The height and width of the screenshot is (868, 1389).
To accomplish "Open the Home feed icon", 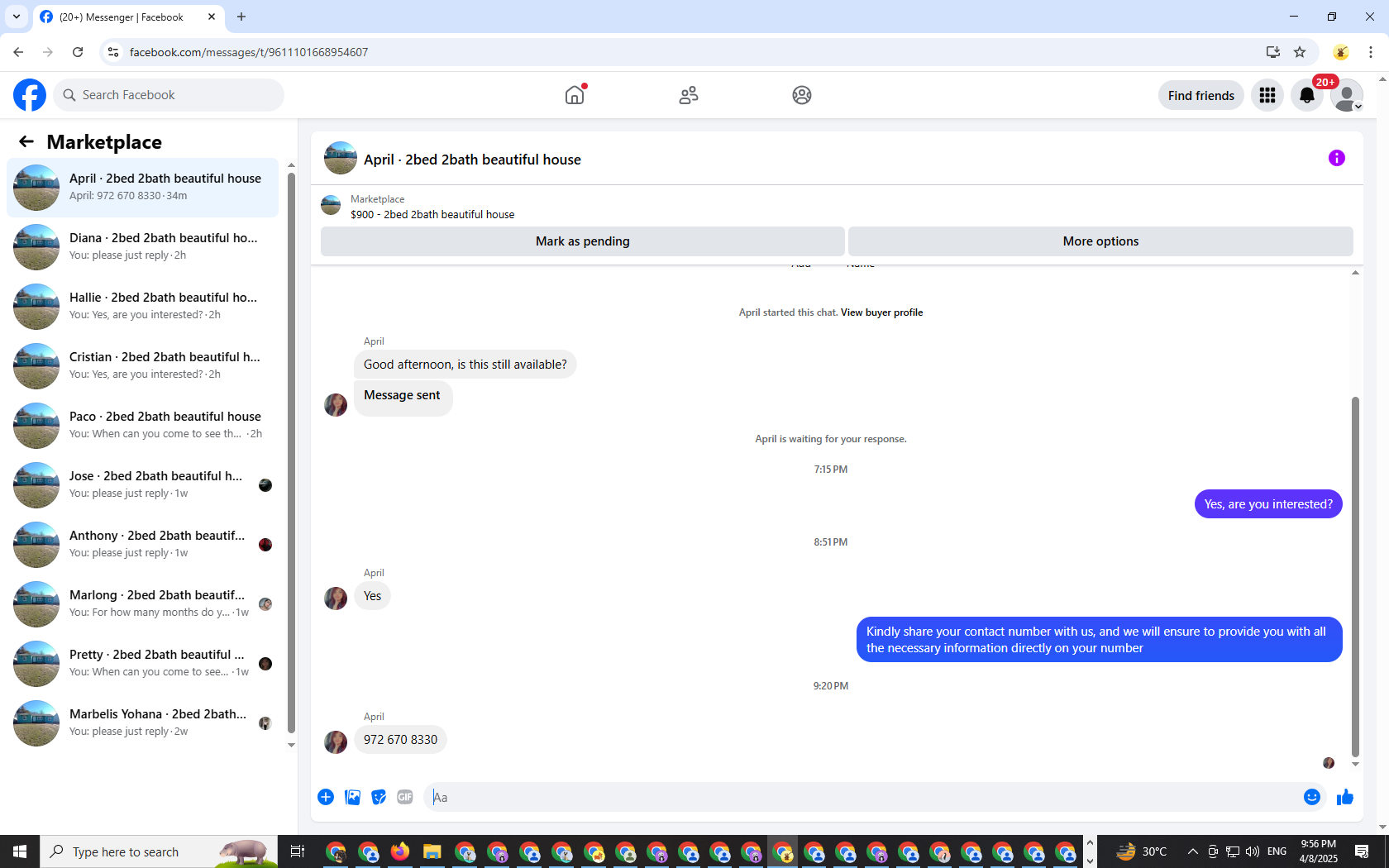I will pyautogui.click(x=575, y=95).
